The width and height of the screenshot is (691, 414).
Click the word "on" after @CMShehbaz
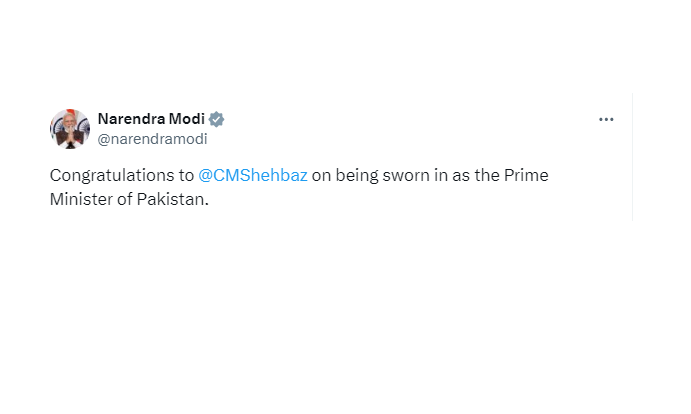tap(322, 176)
